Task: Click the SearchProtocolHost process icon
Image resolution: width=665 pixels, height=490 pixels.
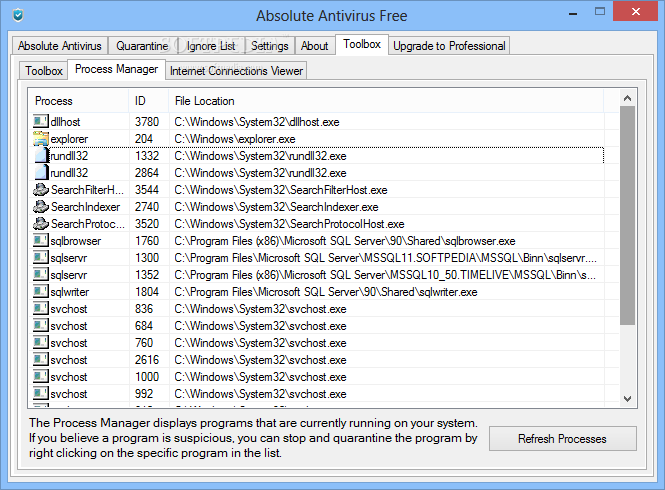Action: [x=41, y=224]
